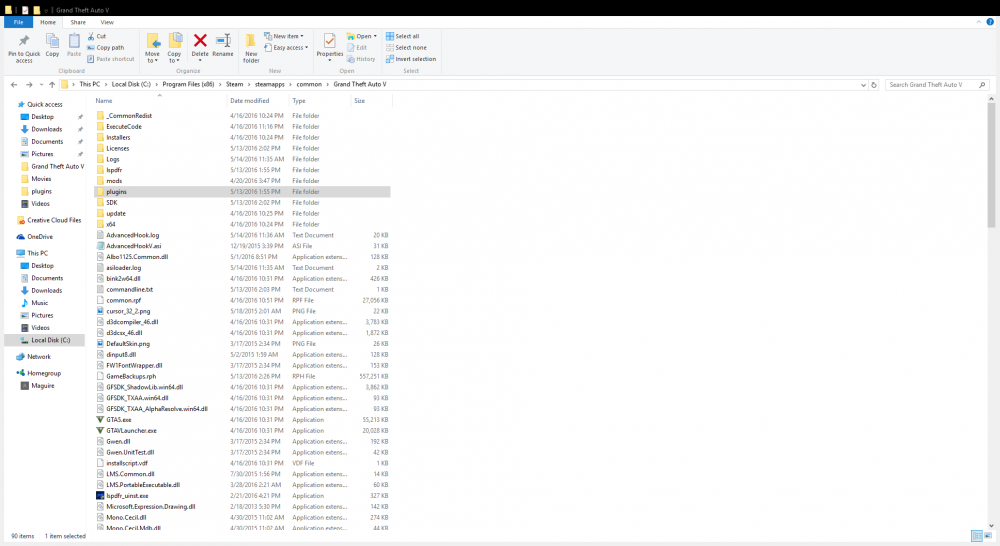Click Local Disk (C:) in breadcrumb
The image size is (1000, 546).
tap(131, 84)
